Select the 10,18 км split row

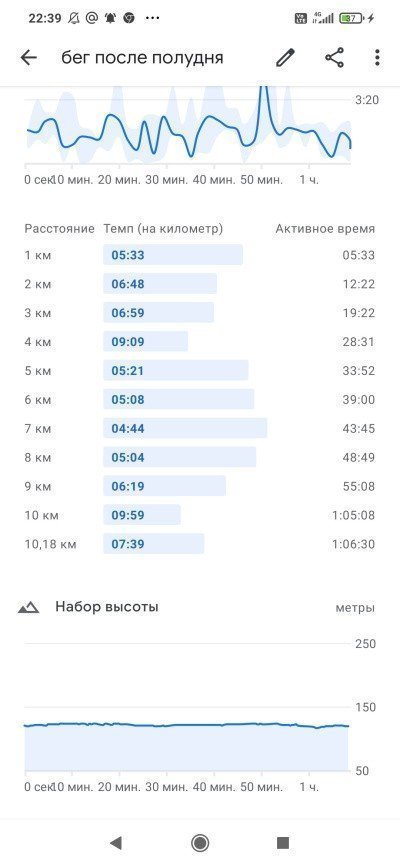coord(200,544)
